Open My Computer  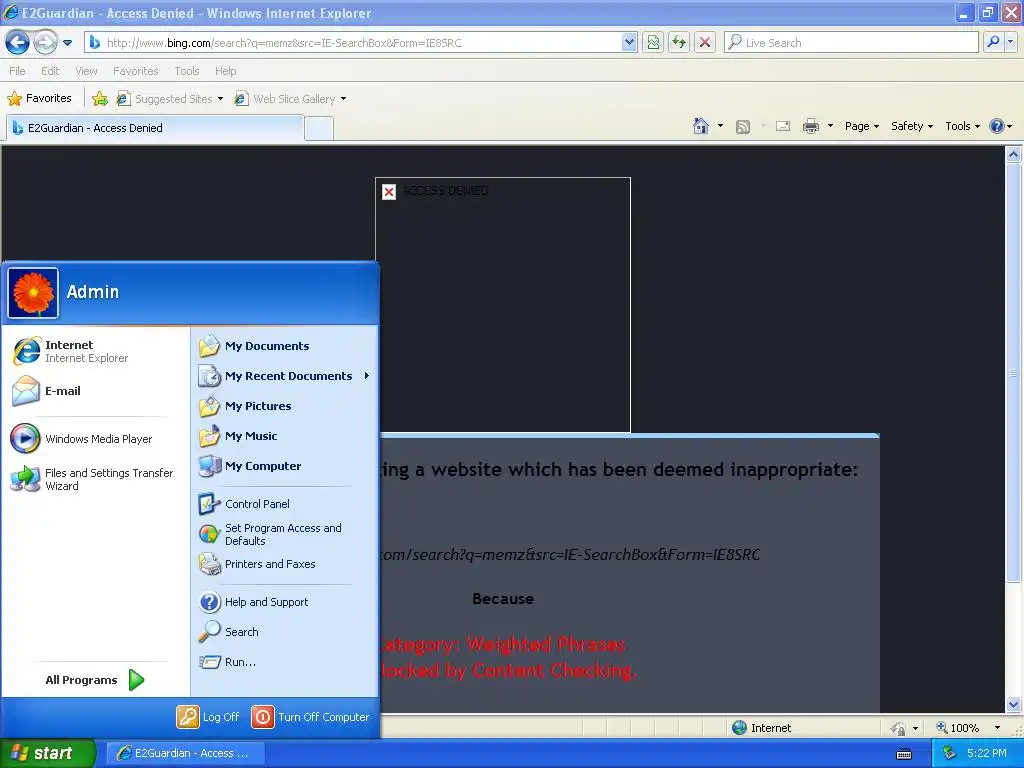pyautogui.click(x=285, y=466)
